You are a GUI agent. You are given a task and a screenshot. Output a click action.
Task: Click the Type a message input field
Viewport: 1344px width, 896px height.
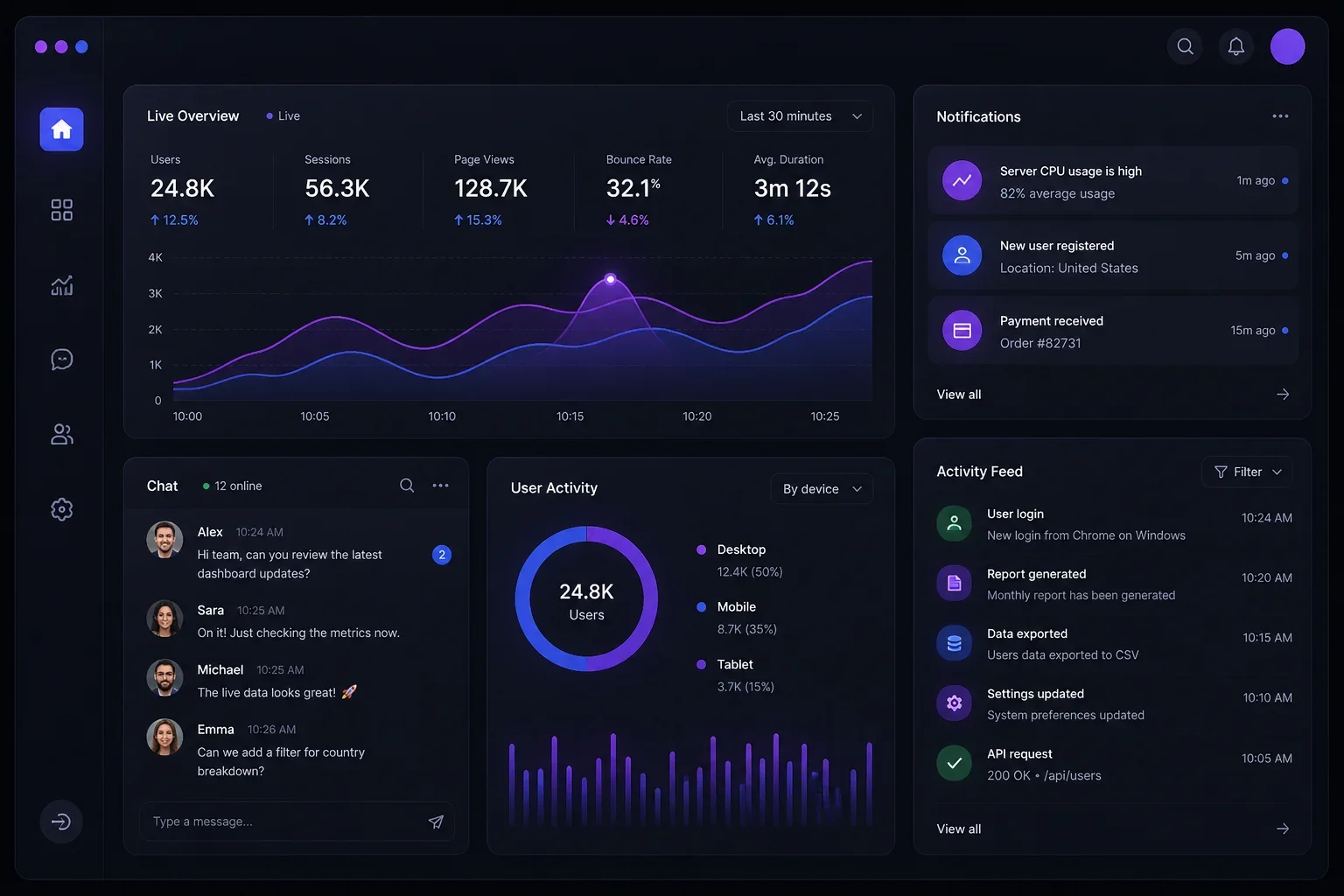click(297, 822)
